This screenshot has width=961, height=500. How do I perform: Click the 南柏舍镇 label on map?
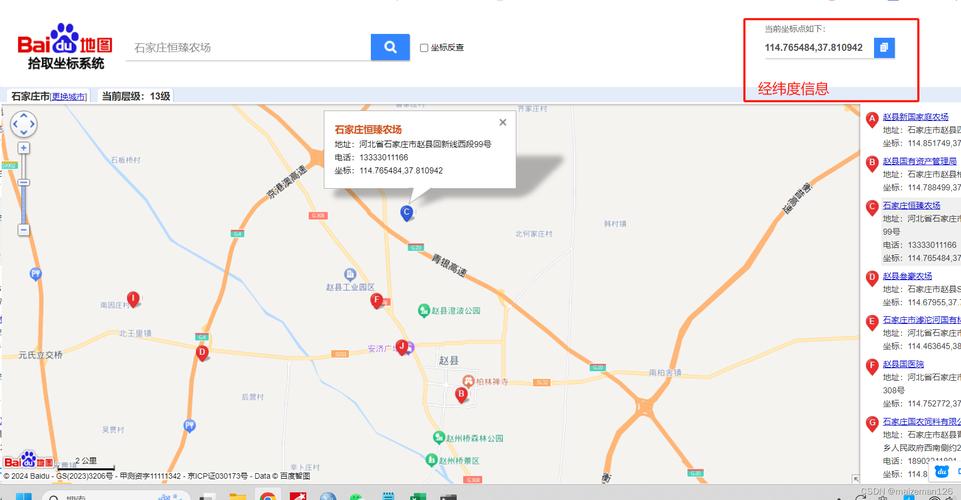tap(665, 373)
